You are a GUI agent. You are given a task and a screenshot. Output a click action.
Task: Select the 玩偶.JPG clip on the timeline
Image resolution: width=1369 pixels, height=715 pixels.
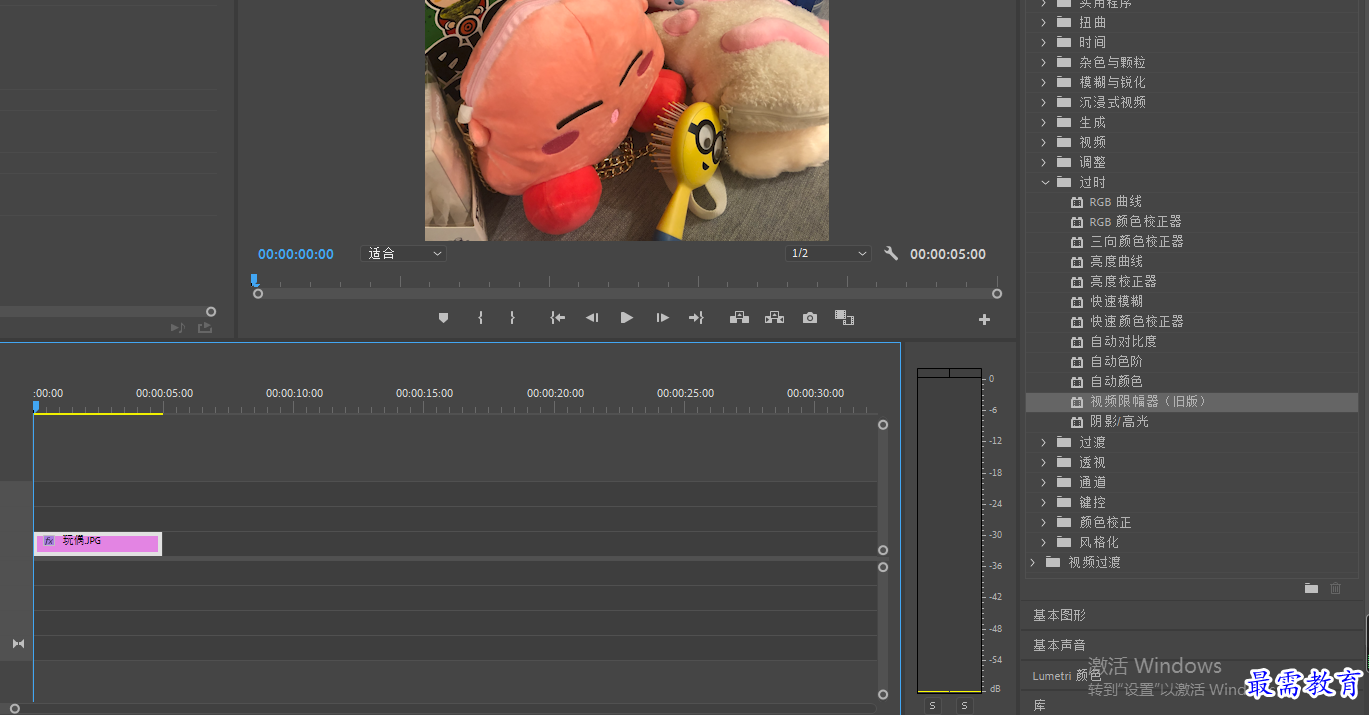tap(98, 543)
